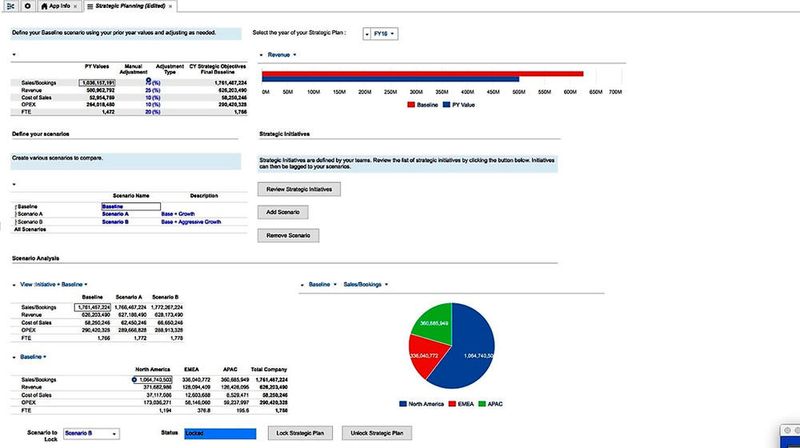Click the Scenario B column header in analysis
Image resolution: width=800 pixels, height=448 pixels.
pyautogui.click(x=165, y=297)
